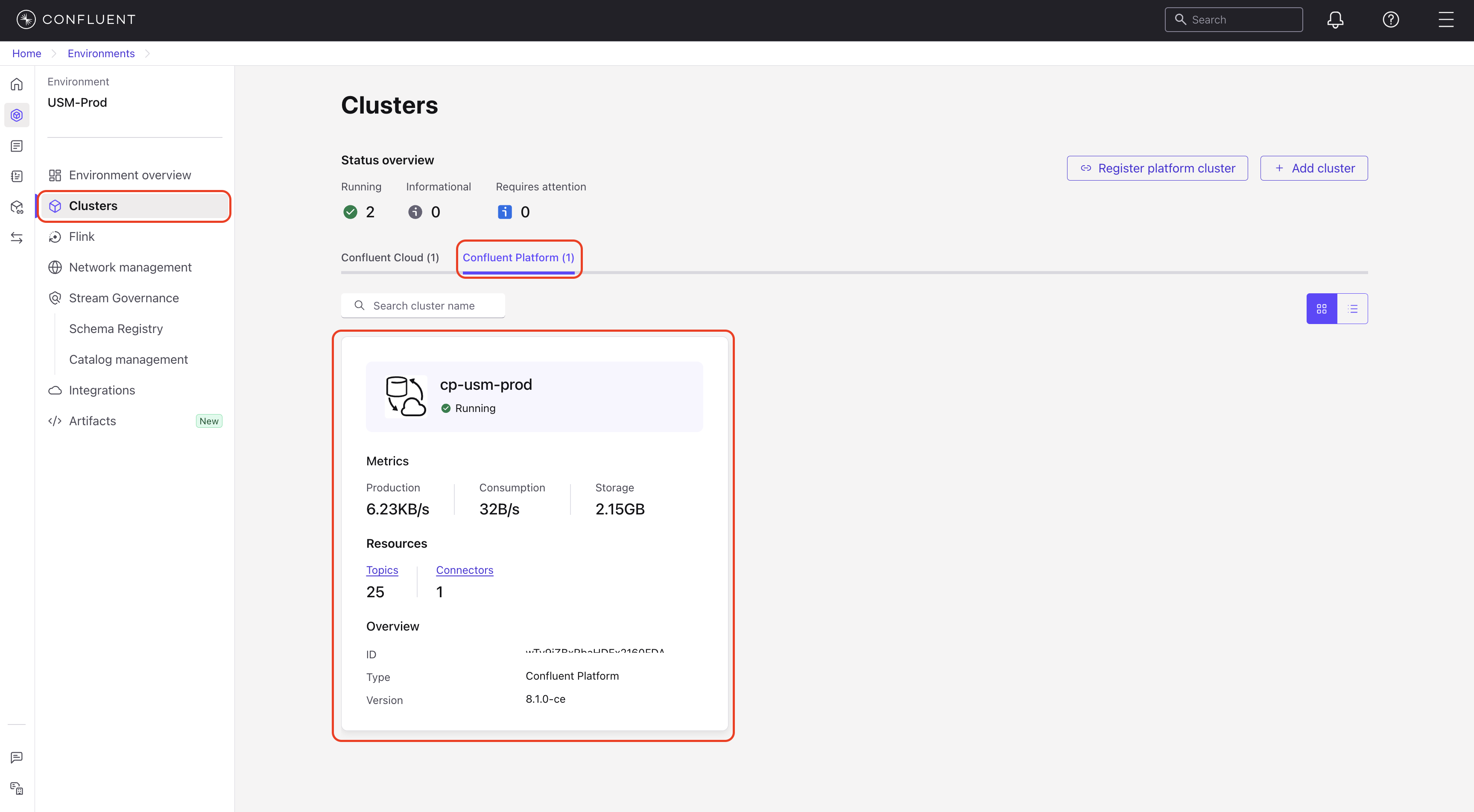This screenshot has width=1474, height=812.
Task: Switch to the list view layout
Action: tap(1353, 309)
